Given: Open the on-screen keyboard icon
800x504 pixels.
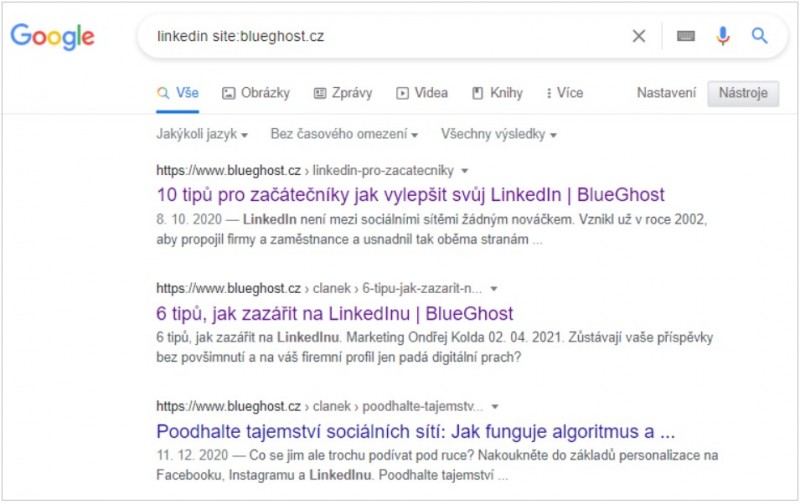Looking at the screenshot, I should pyautogui.click(x=685, y=37).
